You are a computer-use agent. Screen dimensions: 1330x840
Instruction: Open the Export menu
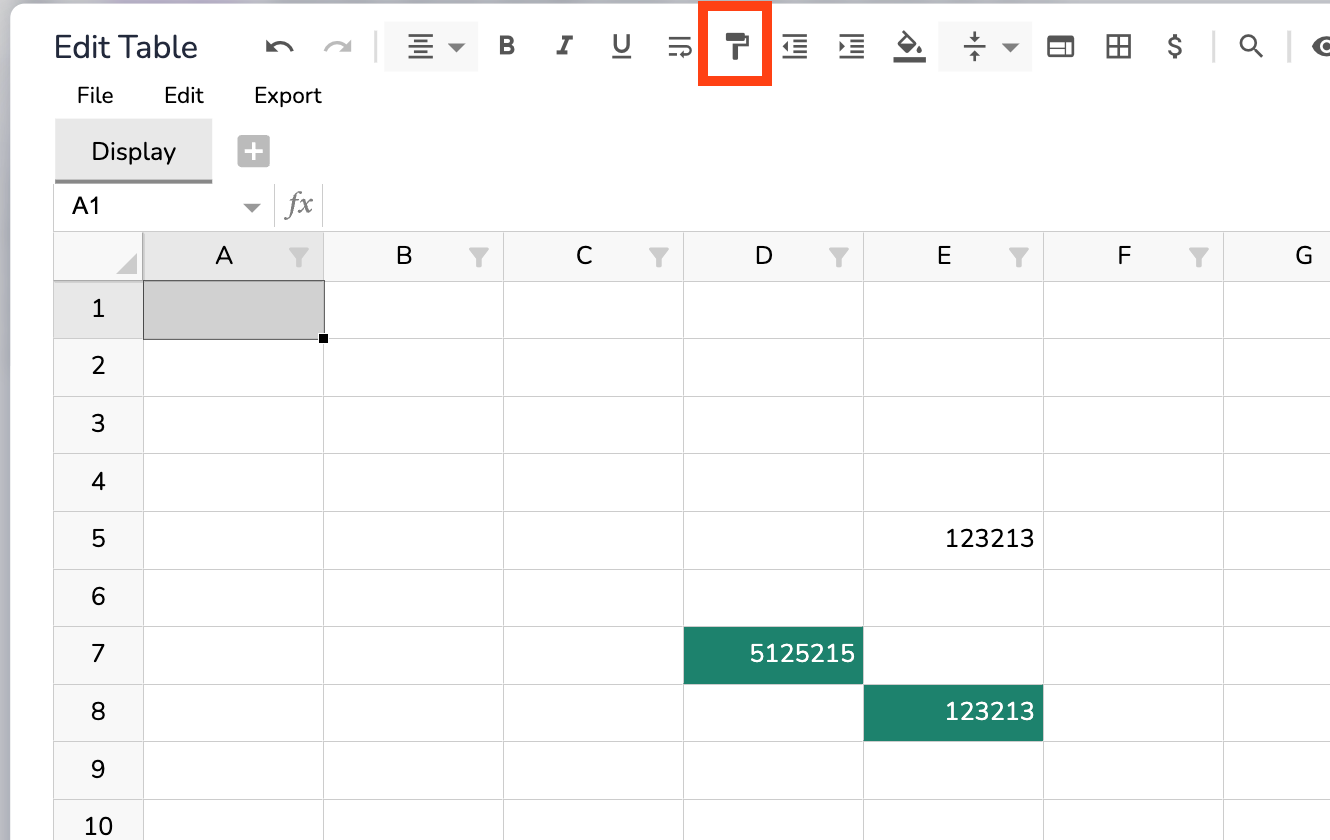pos(288,96)
